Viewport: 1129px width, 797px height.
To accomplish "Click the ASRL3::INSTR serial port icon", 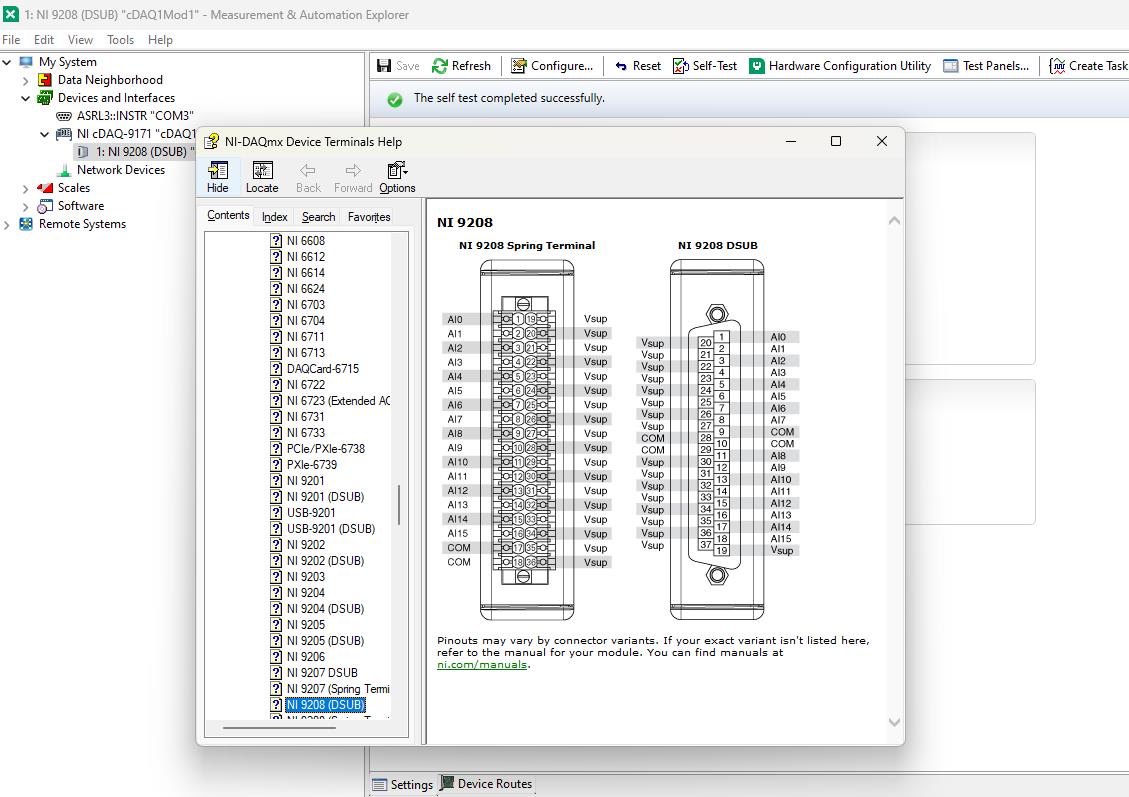I will (64, 116).
